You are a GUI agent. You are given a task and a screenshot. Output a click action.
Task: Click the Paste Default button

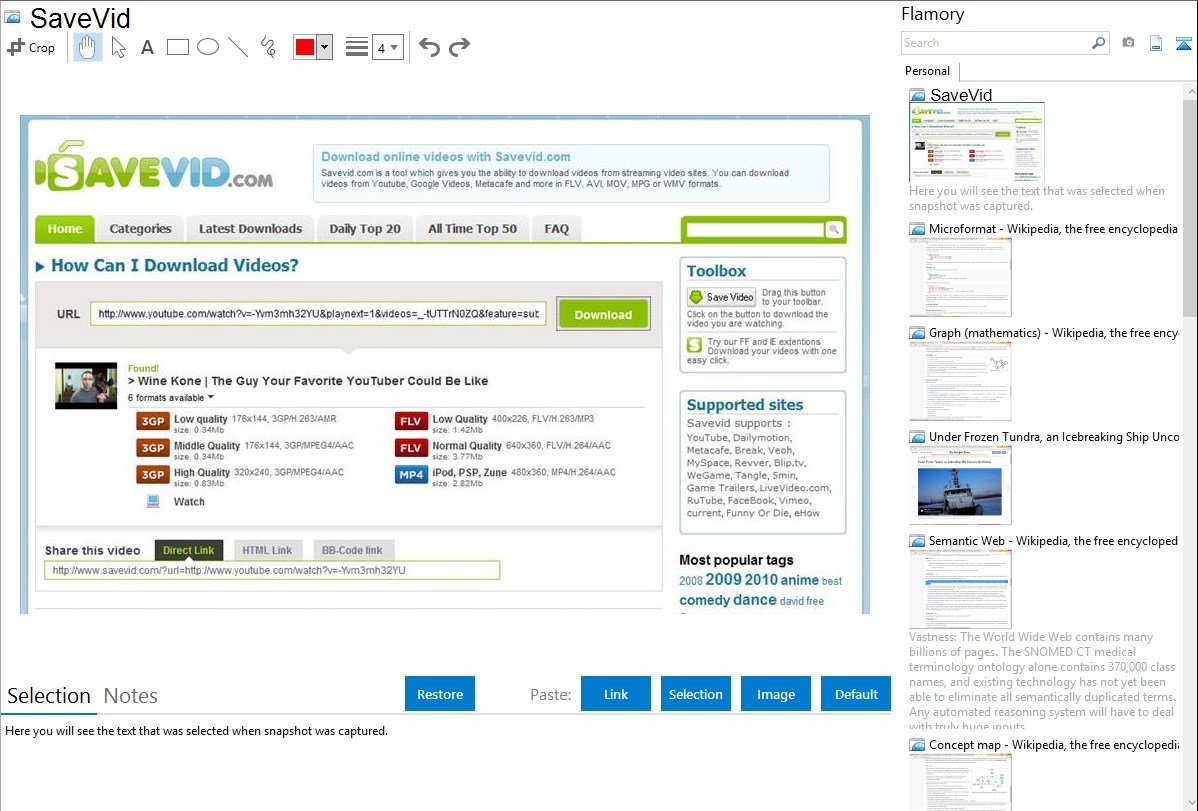point(856,694)
